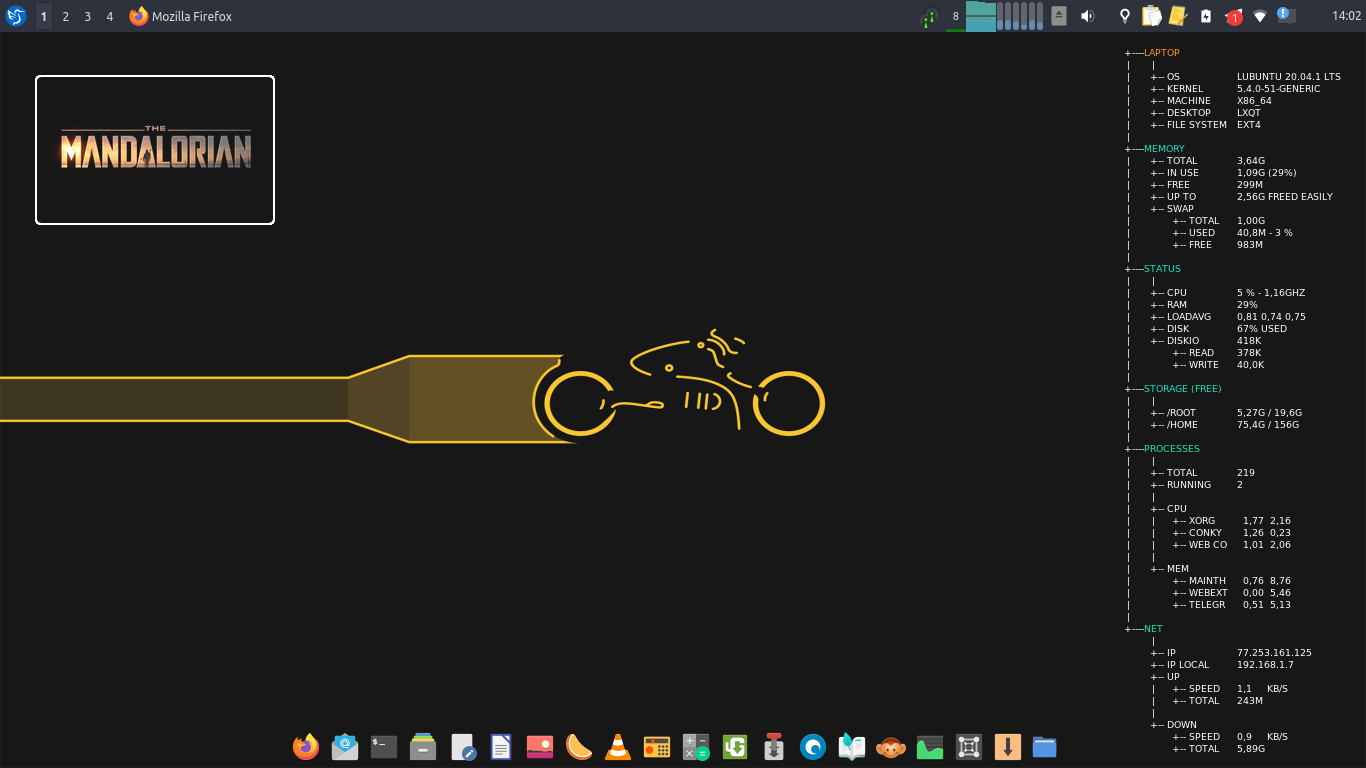Open the orange download arrow dock icon

[x=1008, y=747]
